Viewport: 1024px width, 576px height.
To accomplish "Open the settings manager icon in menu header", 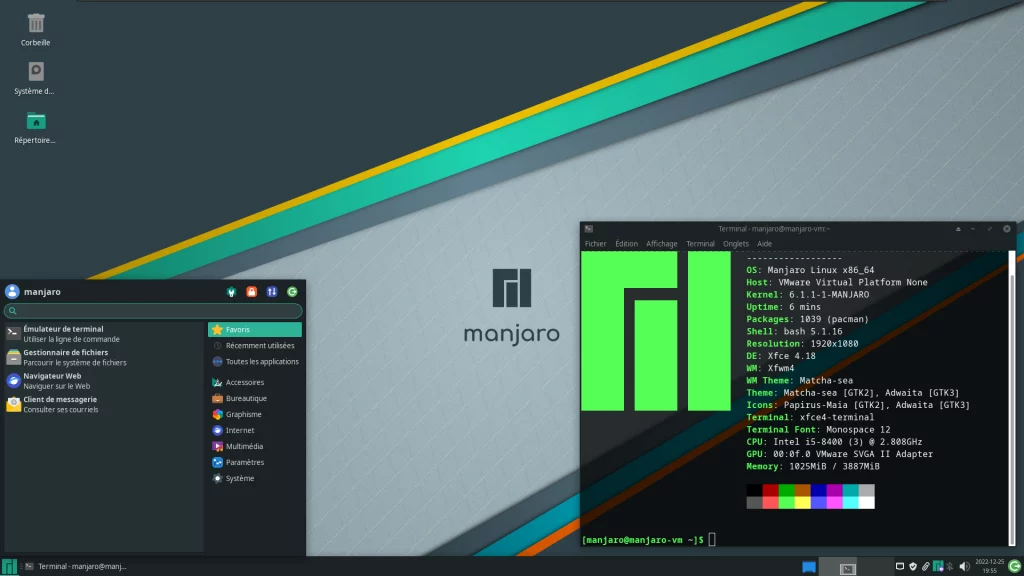I will coord(232,292).
